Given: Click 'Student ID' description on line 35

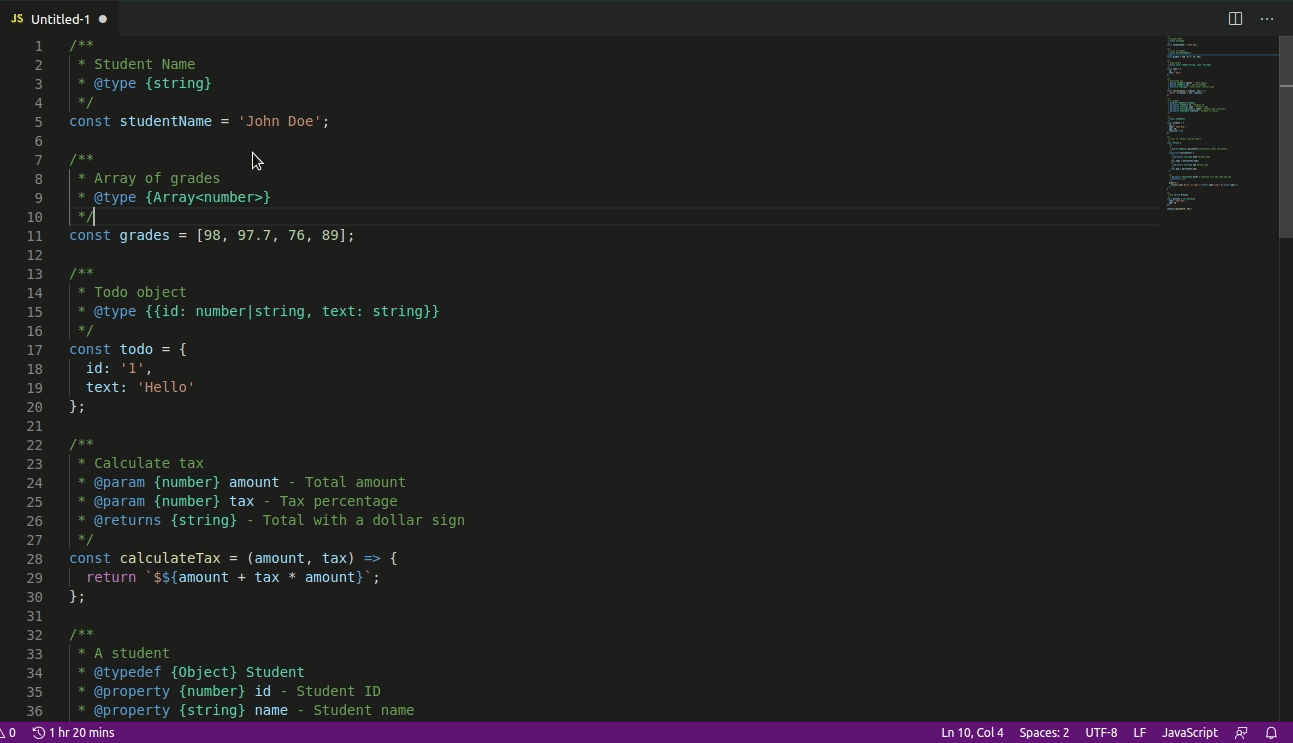Looking at the screenshot, I should (338, 691).
